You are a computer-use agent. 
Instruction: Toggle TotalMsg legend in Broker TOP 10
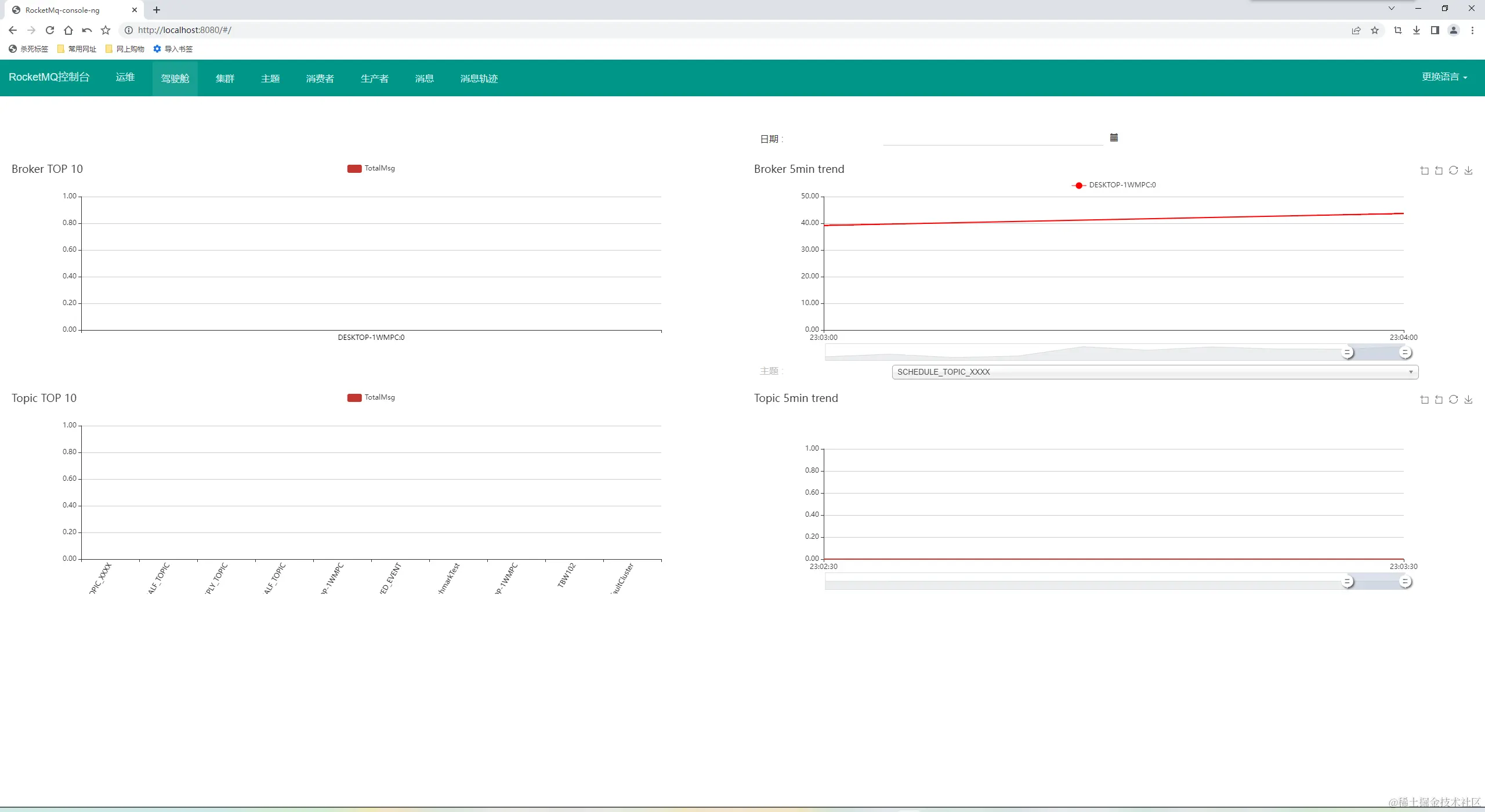[x=371, y=168]
